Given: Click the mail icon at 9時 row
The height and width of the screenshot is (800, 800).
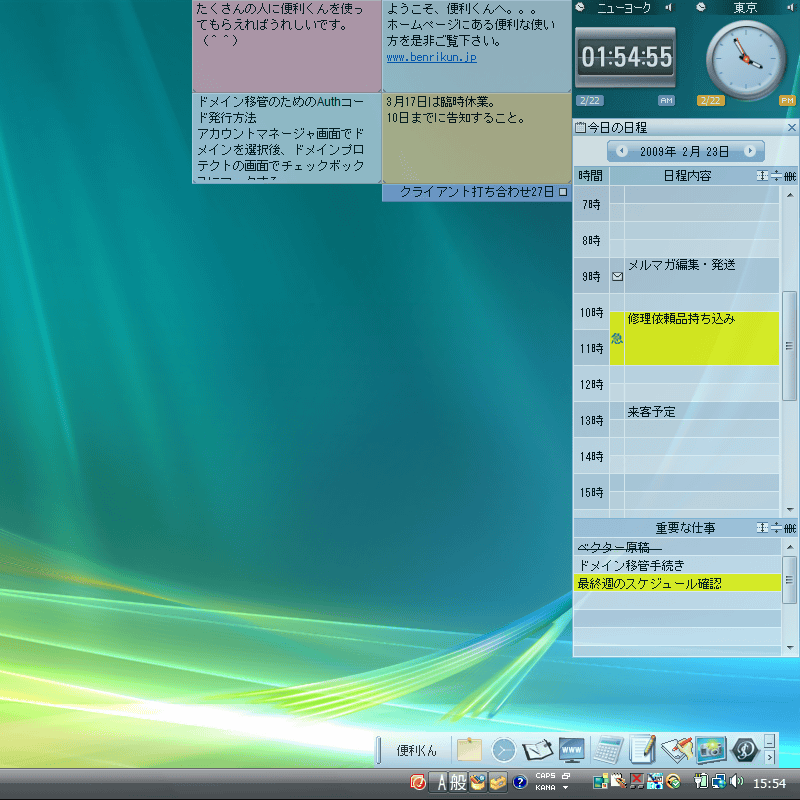Looking at the screenshot, I should tap(617, 277).
